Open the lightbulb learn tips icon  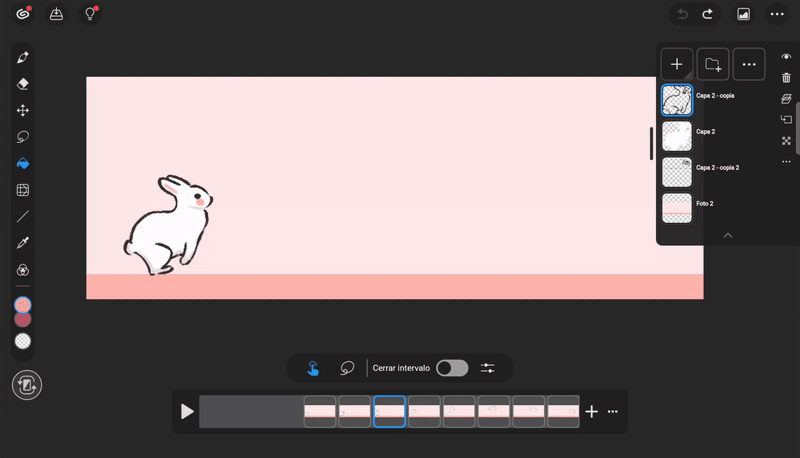(90, 14)
